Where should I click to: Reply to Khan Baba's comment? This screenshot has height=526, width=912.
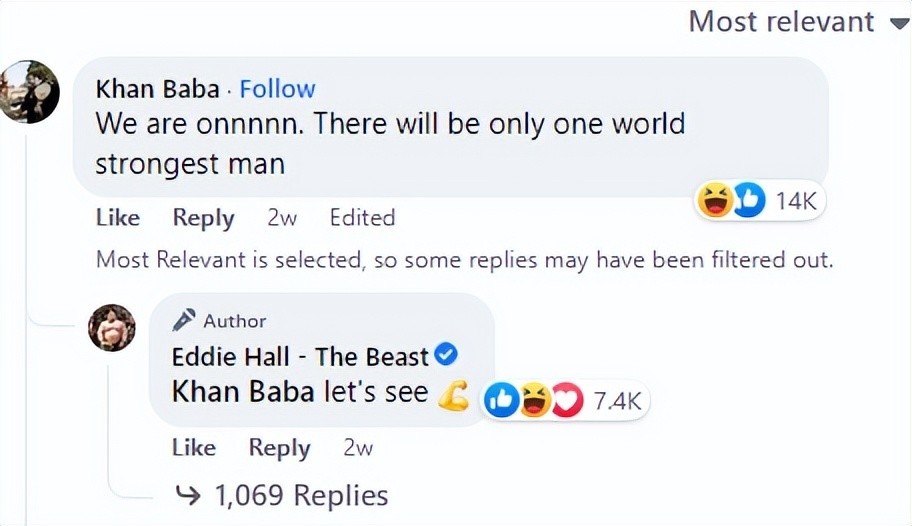click(203, 217)
